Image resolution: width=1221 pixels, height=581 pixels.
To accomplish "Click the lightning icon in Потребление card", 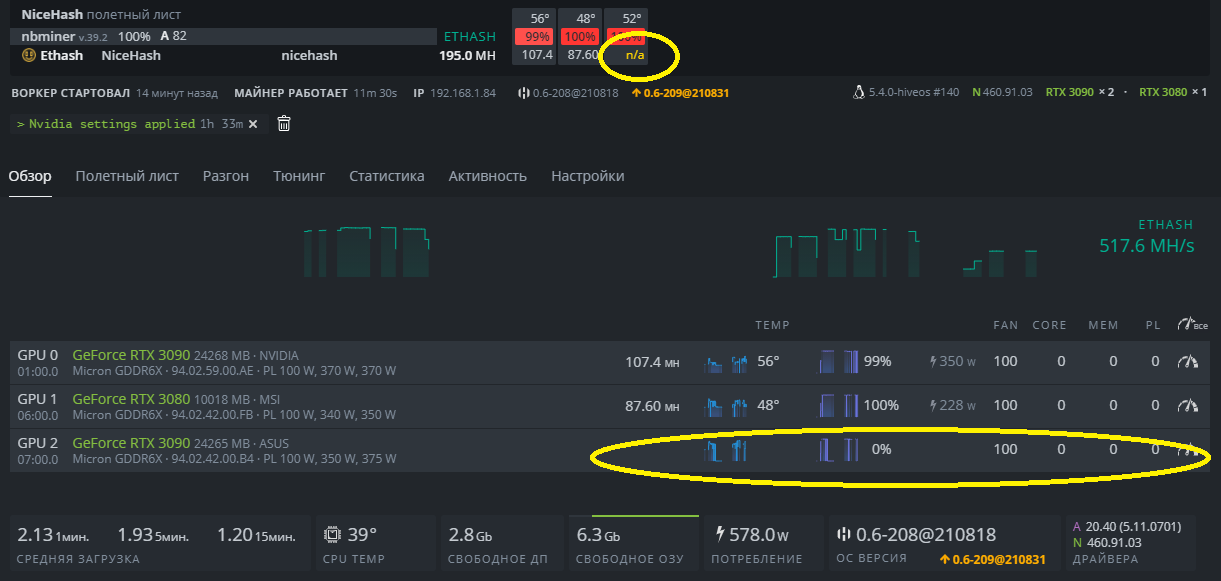I will click(719, 535).
